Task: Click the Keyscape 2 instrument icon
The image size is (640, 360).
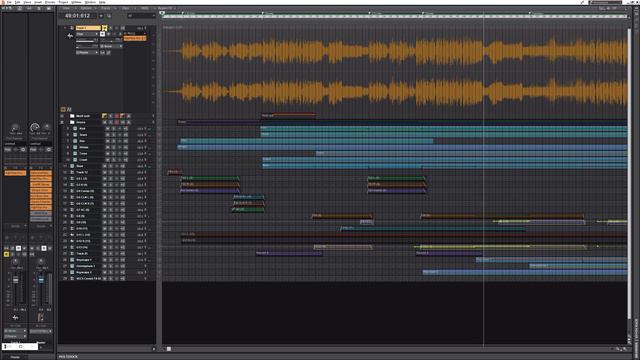Action: click(72, 272)
